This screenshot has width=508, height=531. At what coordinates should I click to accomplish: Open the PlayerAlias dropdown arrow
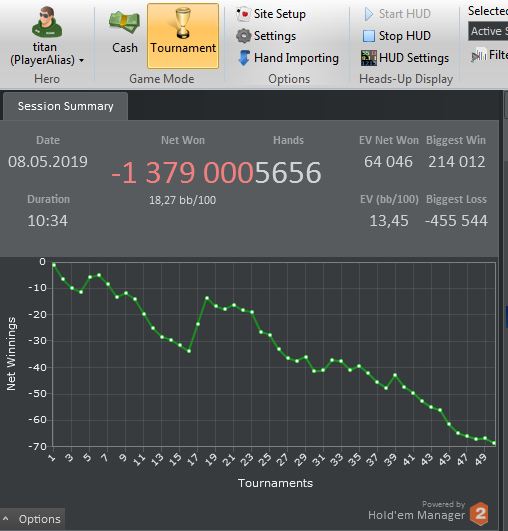click(x=81, y=61)
